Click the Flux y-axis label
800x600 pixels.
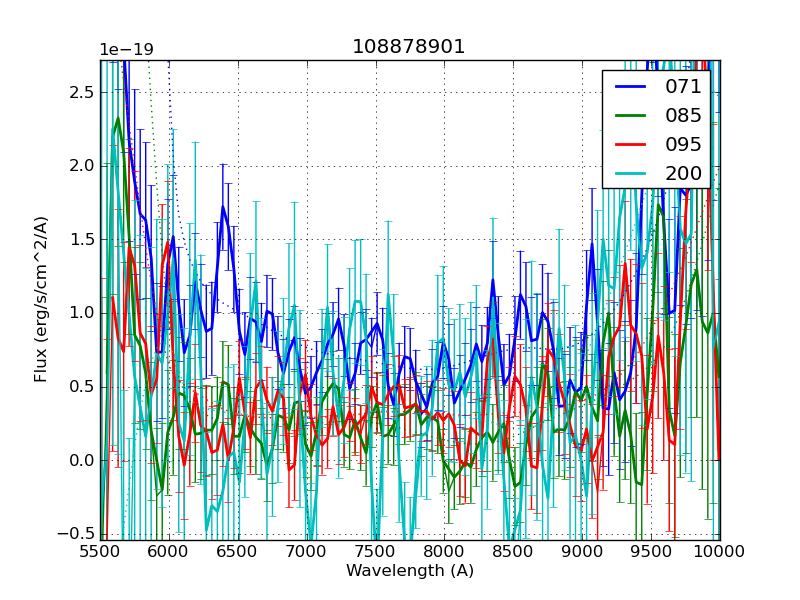click(41, 299)
